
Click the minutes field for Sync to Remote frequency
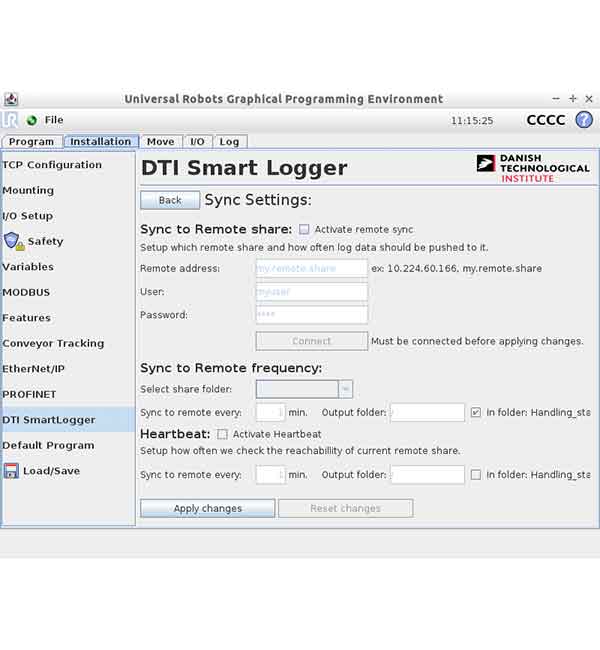coord(270,412)
